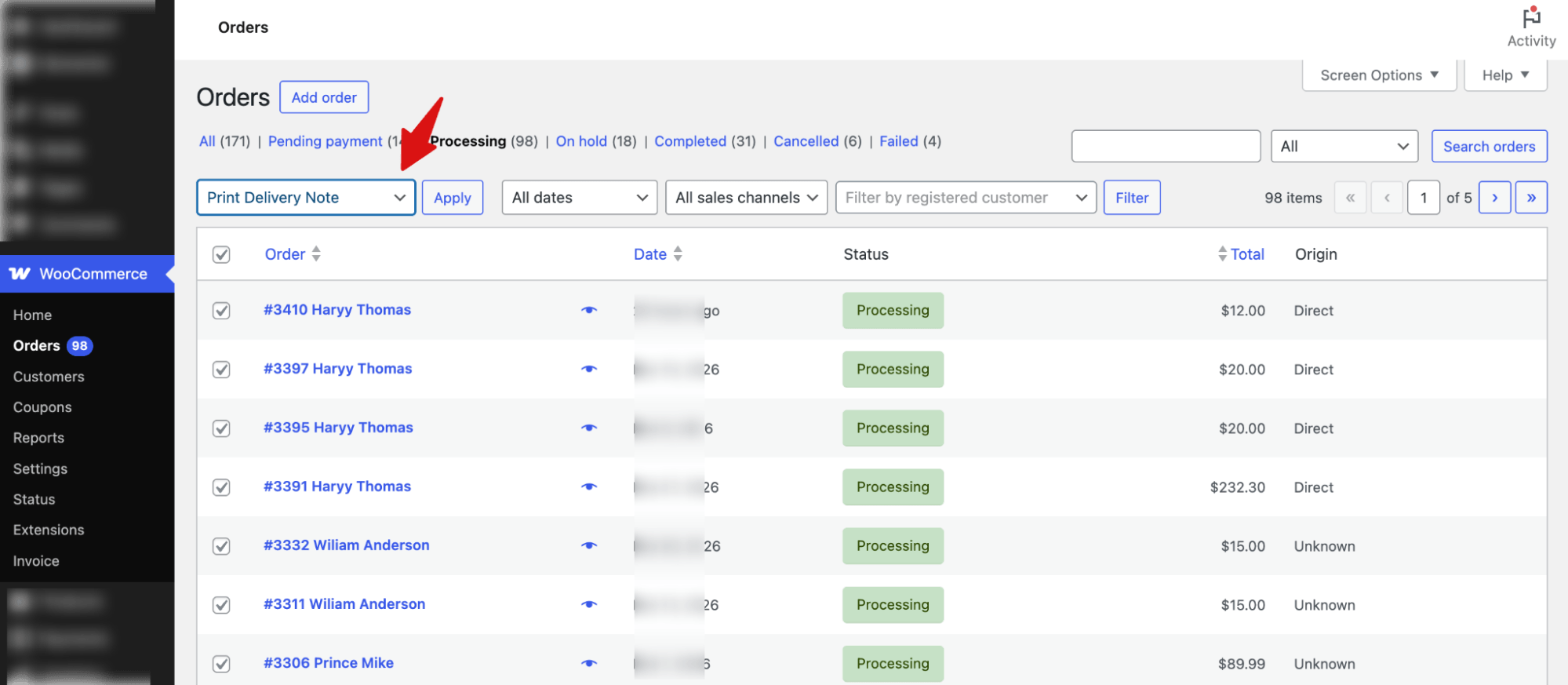Click the Add order button
Screen dimensions: 1568x685
[324, 97]
